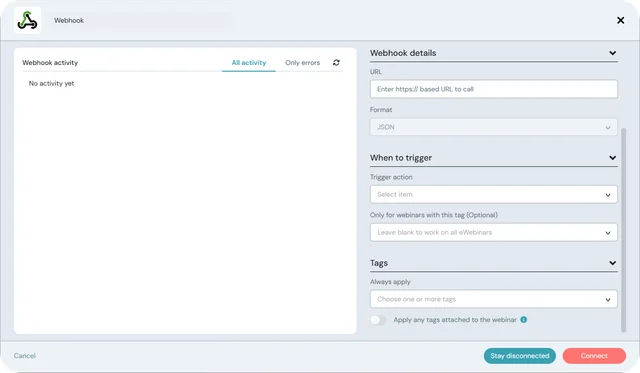Click the 'No activity yet' text

[51, 83]
